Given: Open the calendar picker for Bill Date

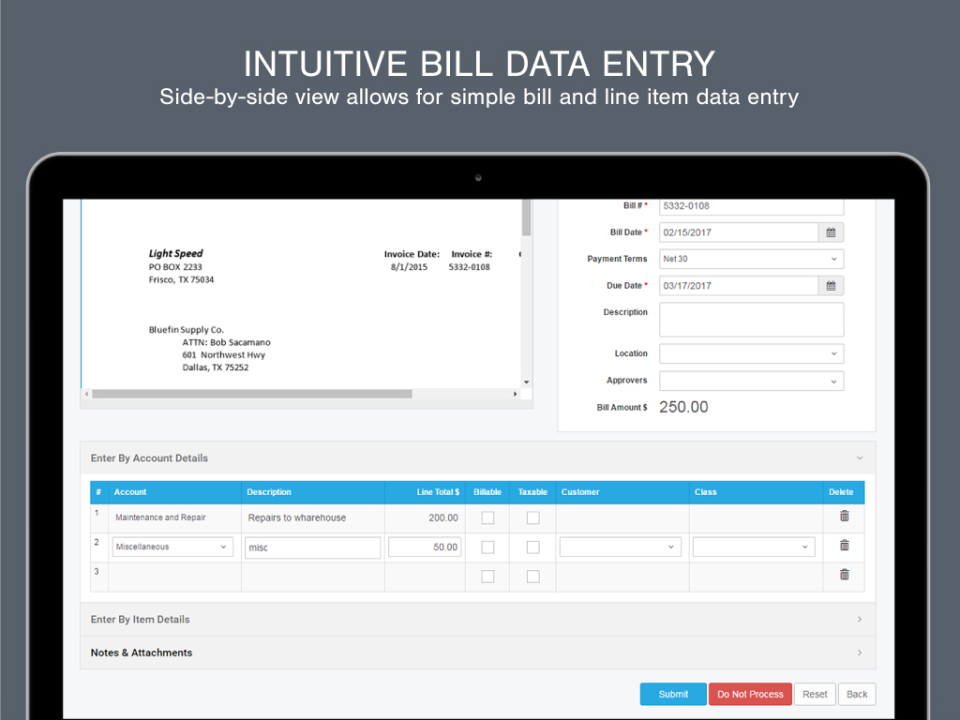Looking at the screenshot, I should tap(833, 232).
